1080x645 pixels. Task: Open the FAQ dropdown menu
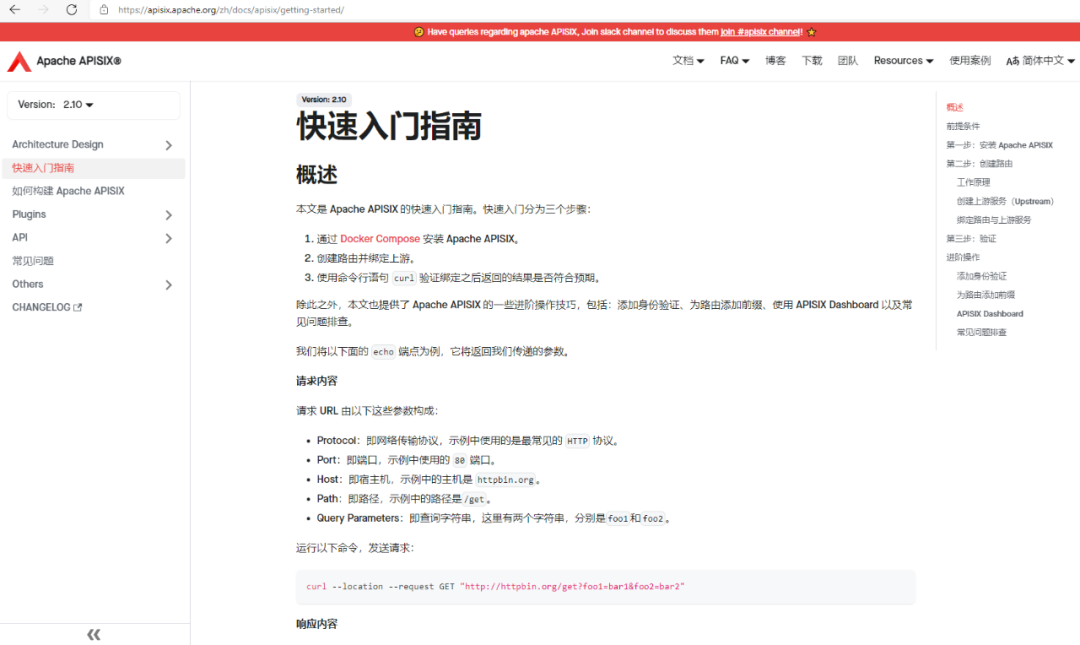click(x=734, y=61)
